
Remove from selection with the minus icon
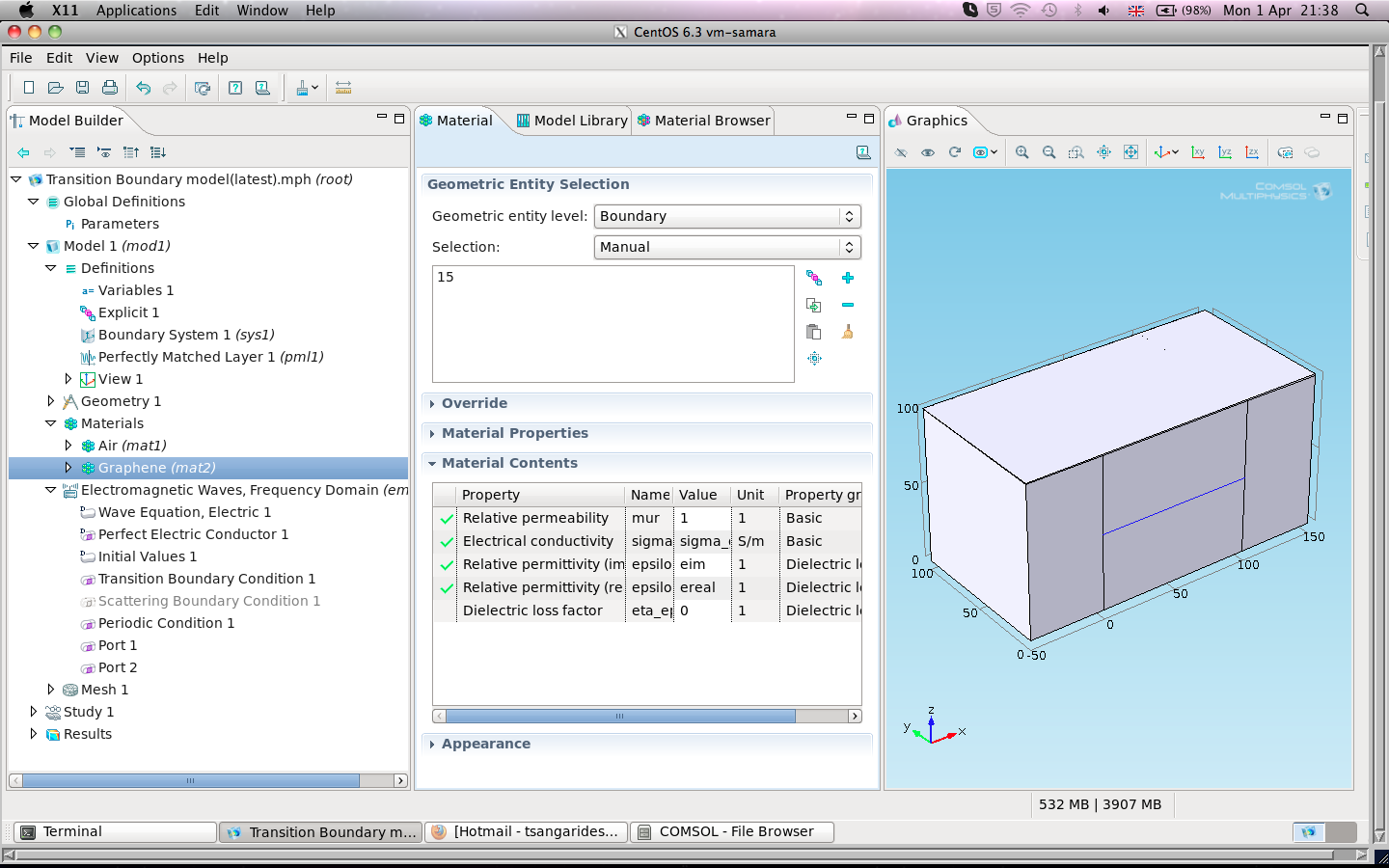pos(848,305)
